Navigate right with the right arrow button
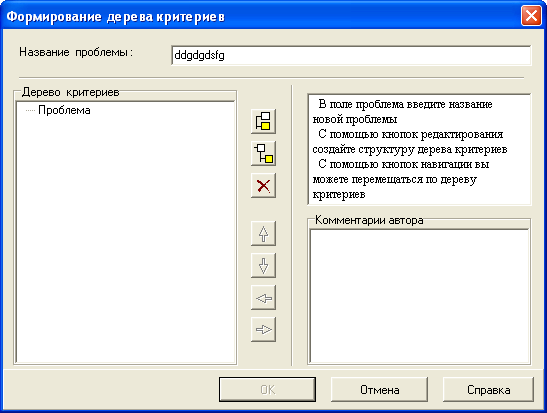Image resolution: width=547 pixels, height=413 pixels. point(263,329)
